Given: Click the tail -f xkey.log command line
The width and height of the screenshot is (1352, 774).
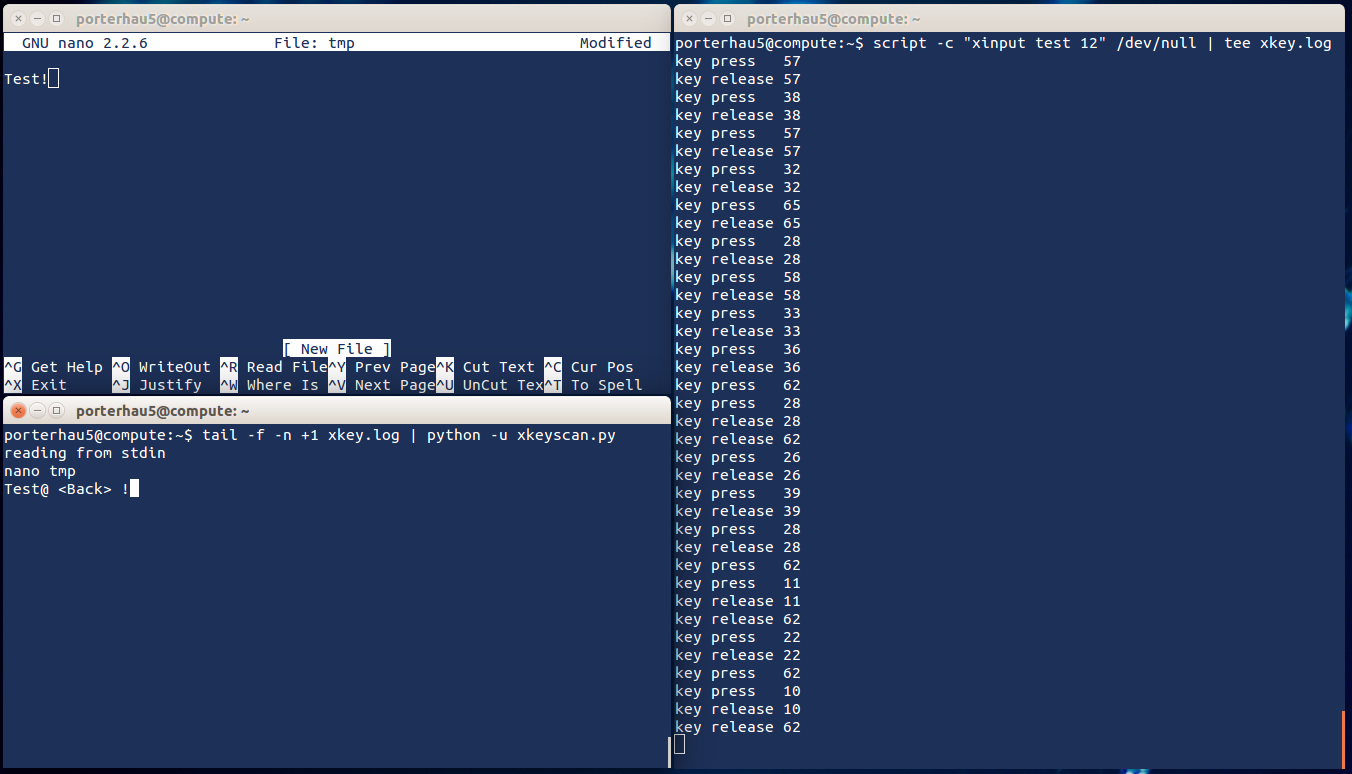Looking at the screenshot, I should coord(310,435).
